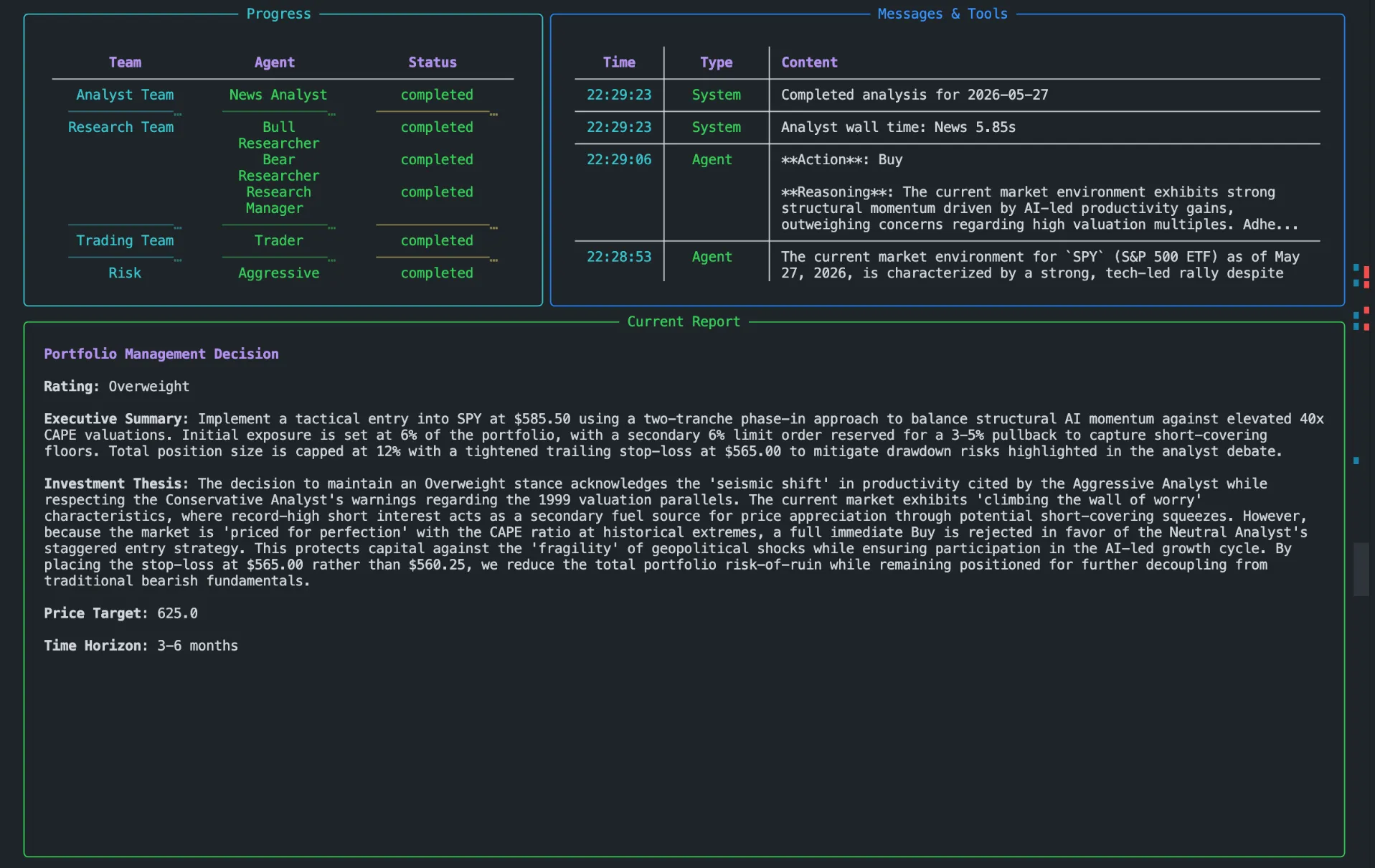This screenshot has width=1375, height=868.
Task: Click 'Analyst wall time: News 5.85s' message
Action: click(x=898, y=127)
